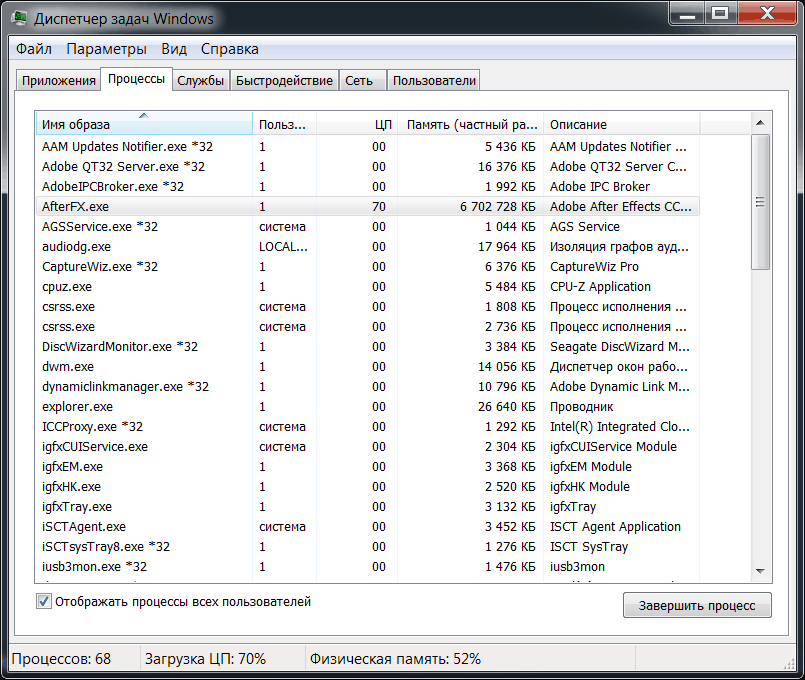Click 'Загрузка ЦП: 70%' status entry
Image resolution: width=805 pixels, height=680 pixels.
tap(205, 658)
